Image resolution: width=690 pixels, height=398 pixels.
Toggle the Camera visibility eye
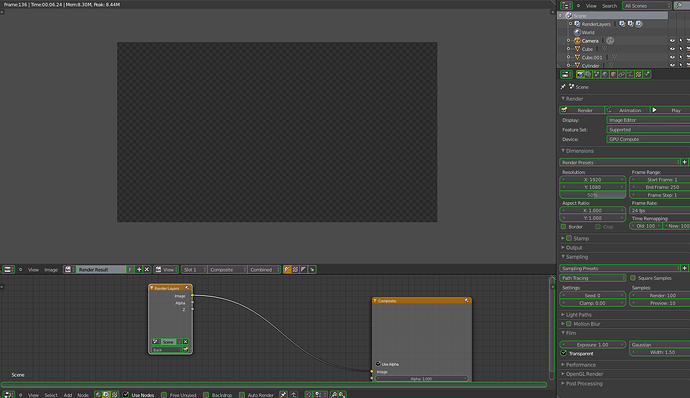[672, 41]
